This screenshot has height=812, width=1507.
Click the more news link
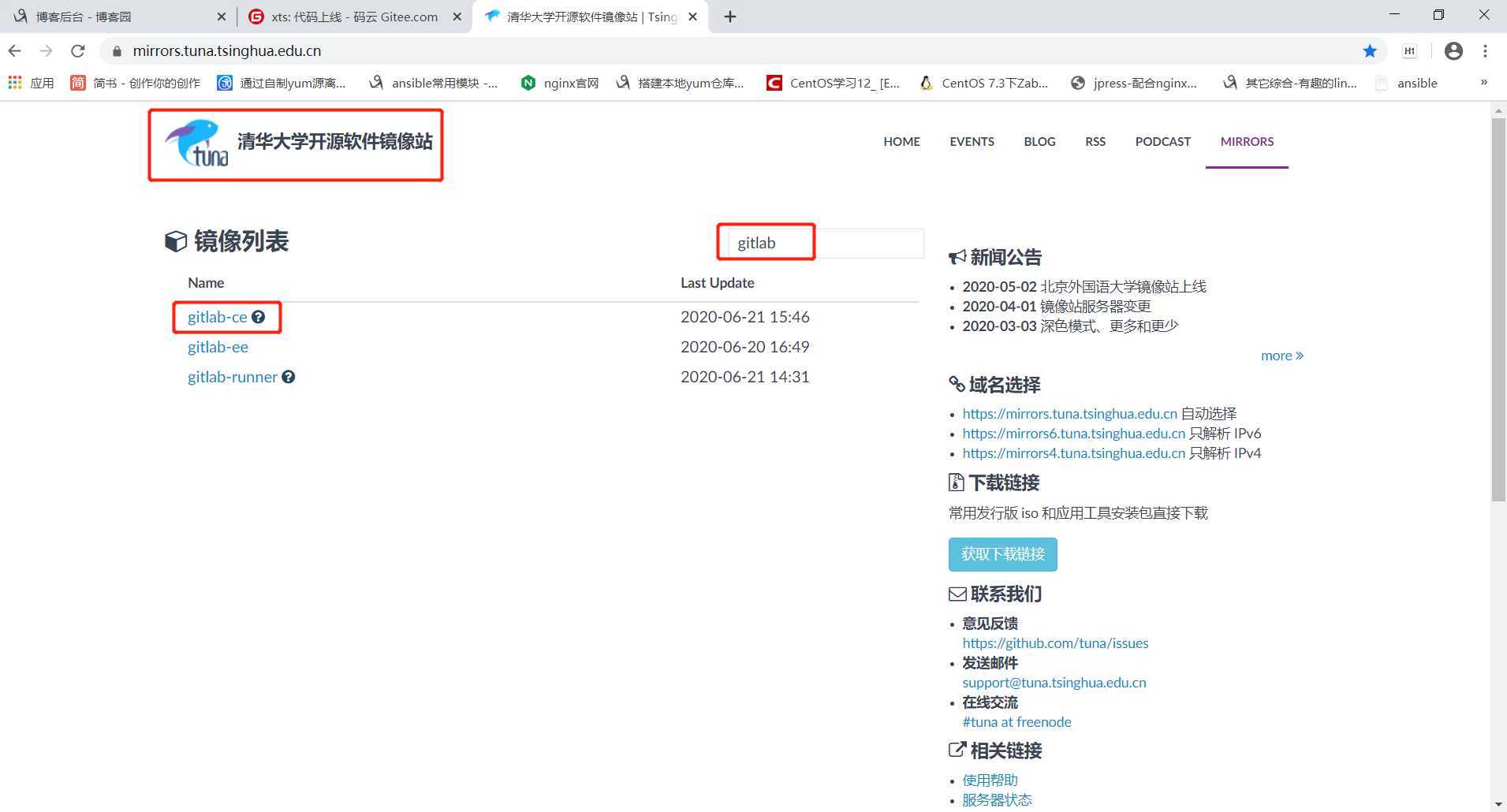click(x=1281, y=356)
